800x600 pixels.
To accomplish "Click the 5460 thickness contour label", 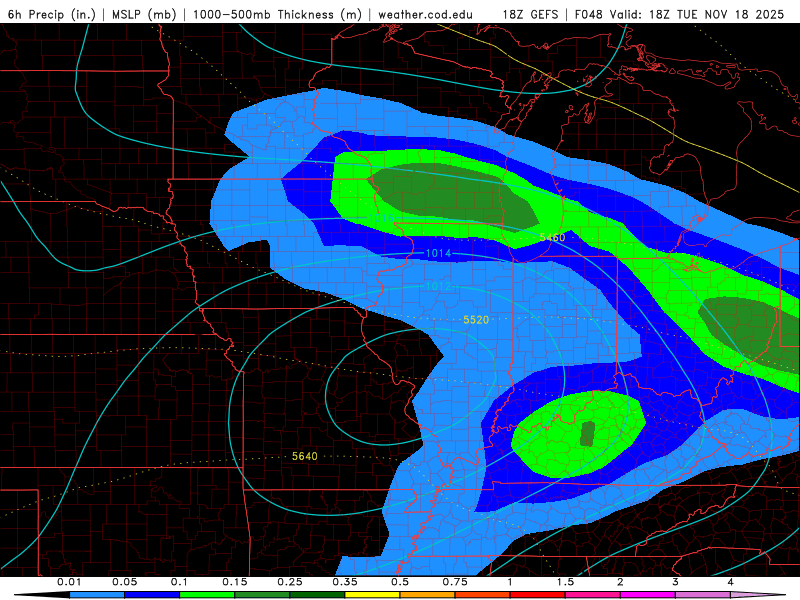I will coord(552,237).
